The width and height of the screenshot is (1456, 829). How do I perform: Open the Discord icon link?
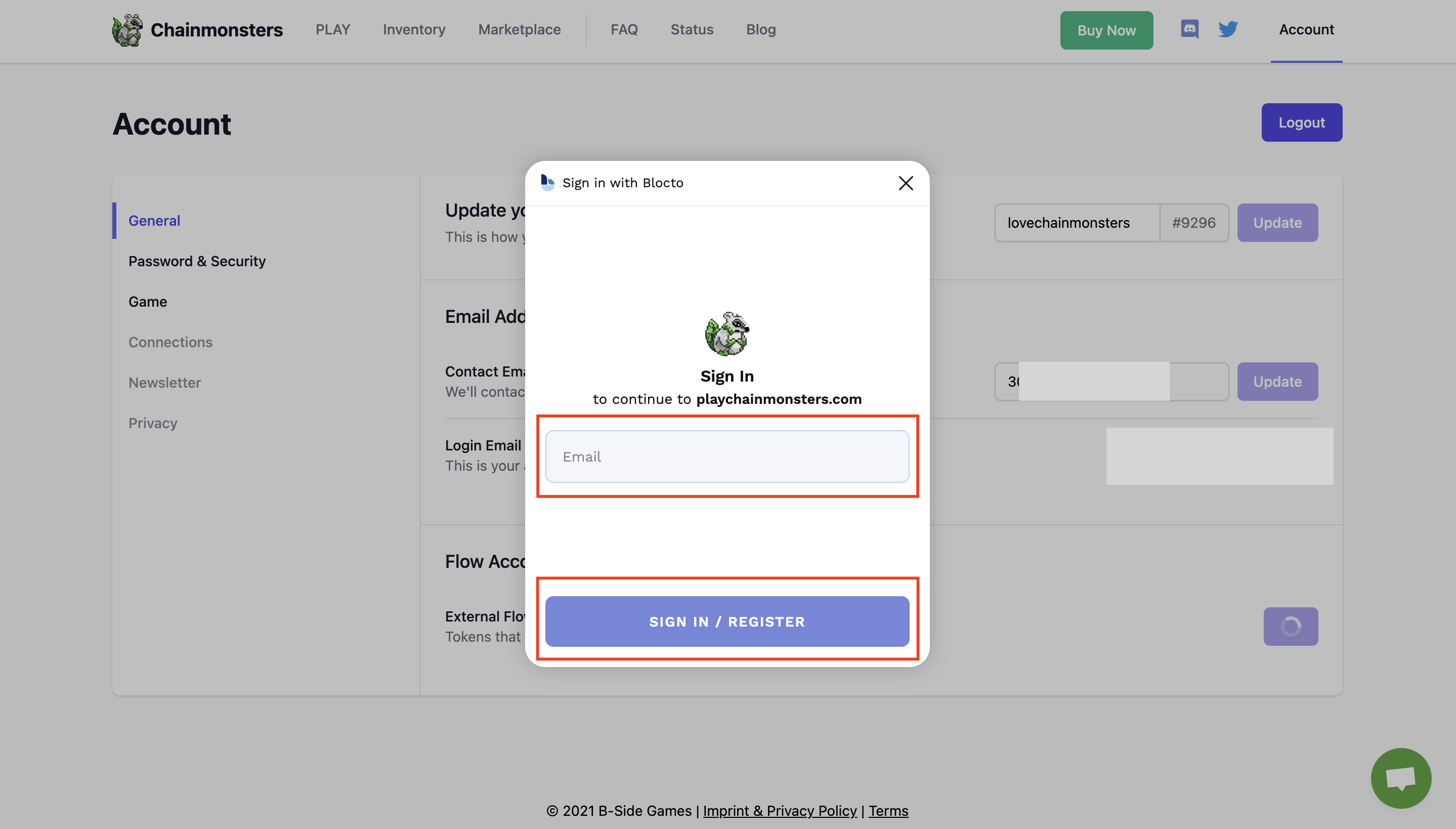[x=1189, y=29]
